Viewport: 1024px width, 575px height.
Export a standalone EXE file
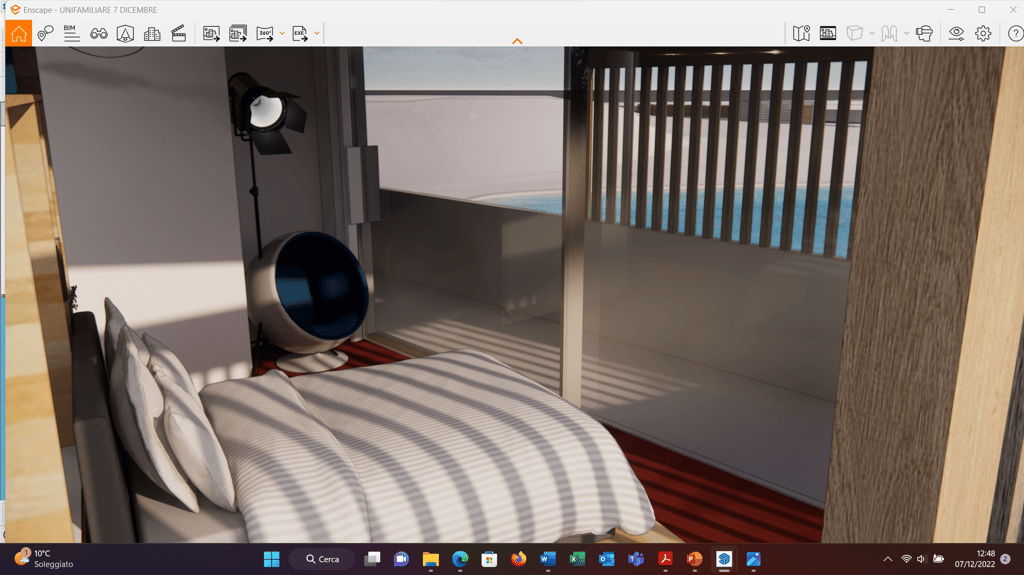[300, 33]
